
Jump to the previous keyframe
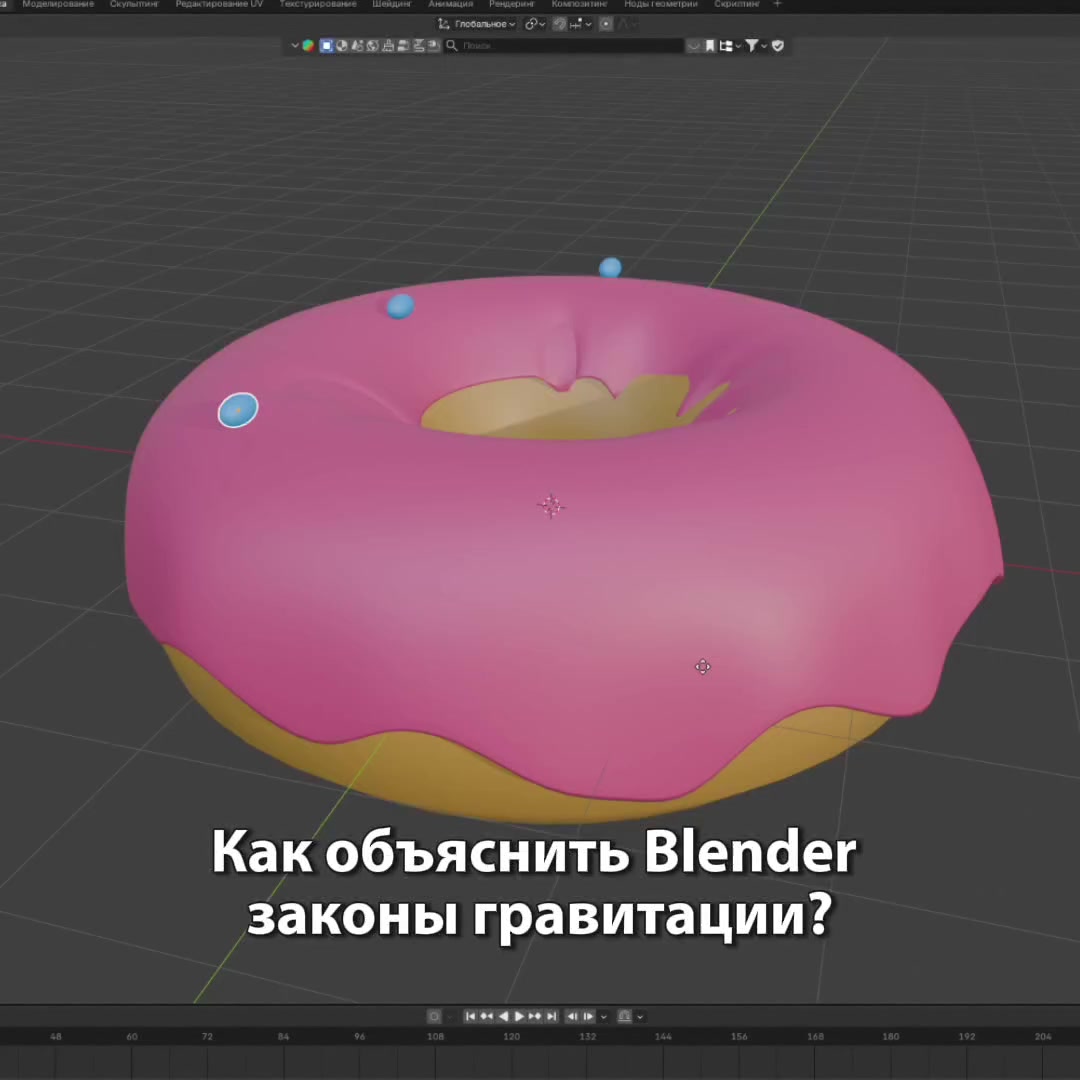(x=487, y=1016)
